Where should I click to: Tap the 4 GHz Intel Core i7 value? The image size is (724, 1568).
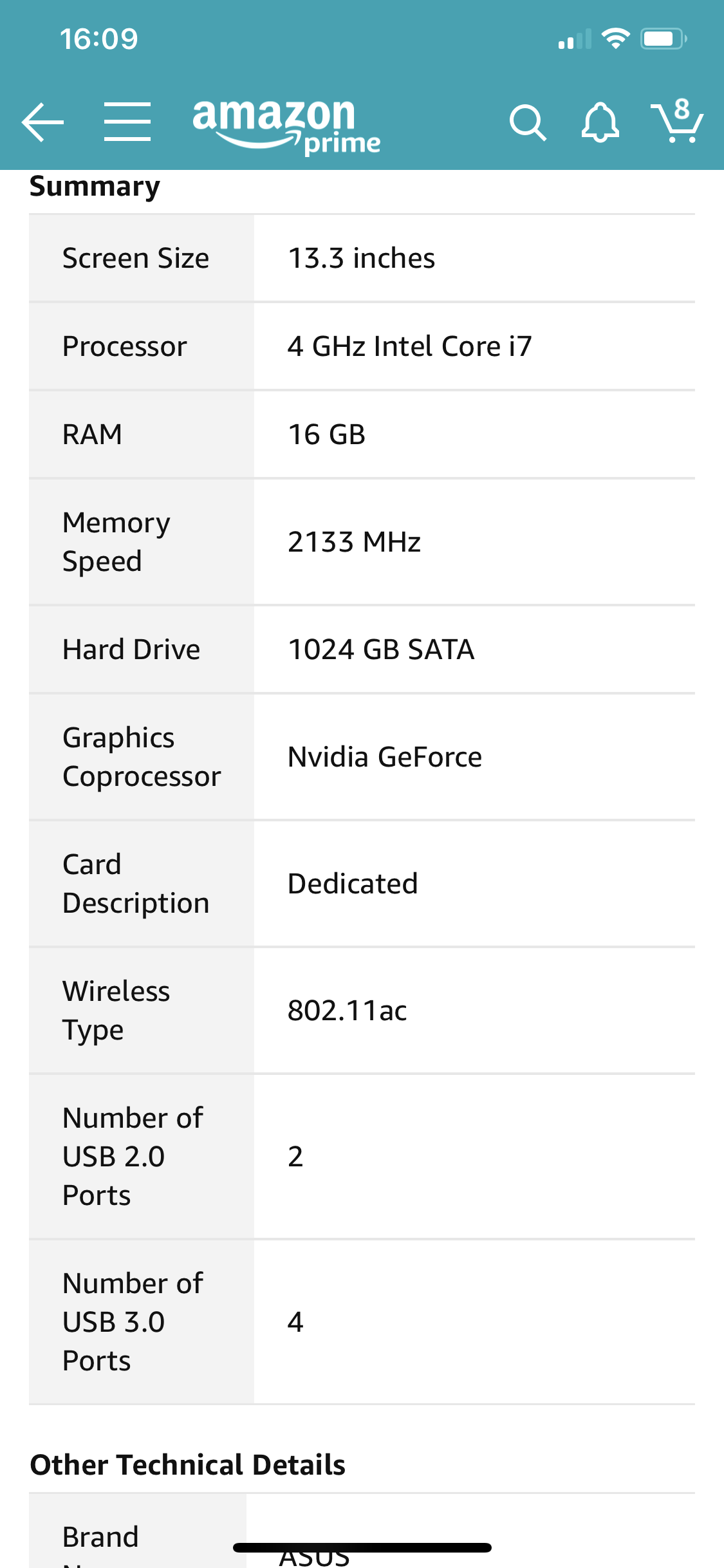tap(409, 346)
